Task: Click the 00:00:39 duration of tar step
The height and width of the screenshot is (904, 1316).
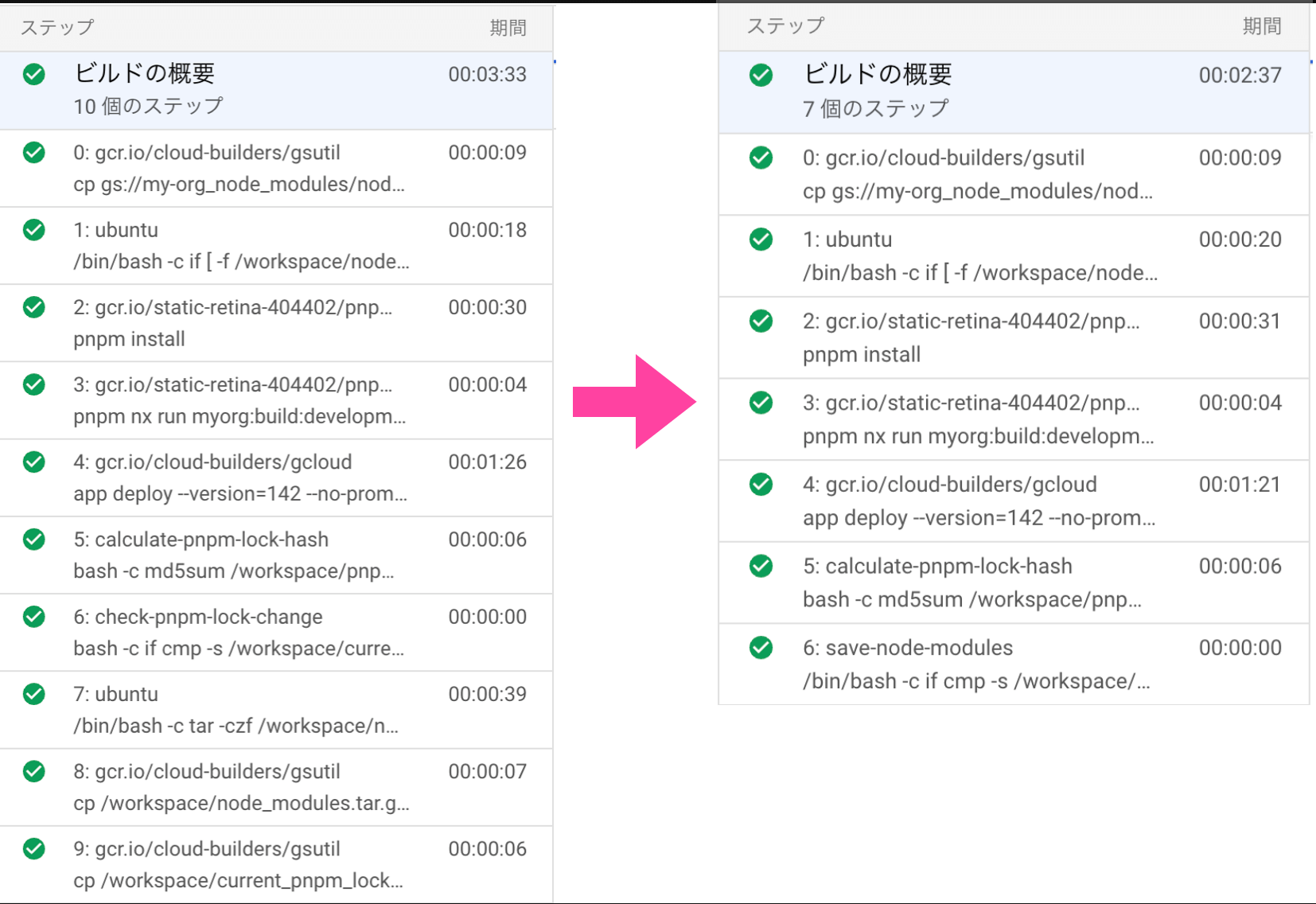Action: click(x=488, y=694)
